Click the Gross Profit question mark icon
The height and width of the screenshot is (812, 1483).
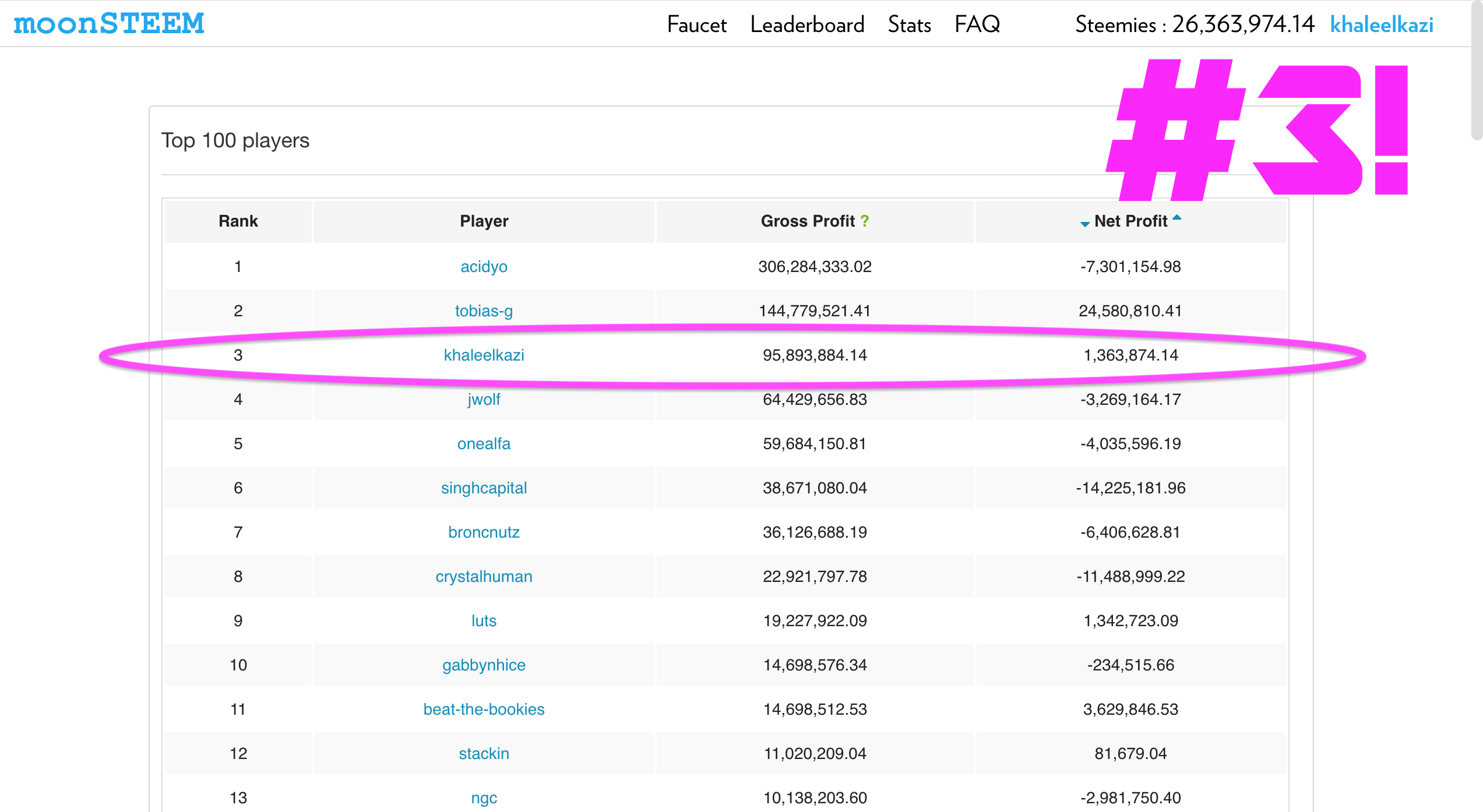(865, 221)
